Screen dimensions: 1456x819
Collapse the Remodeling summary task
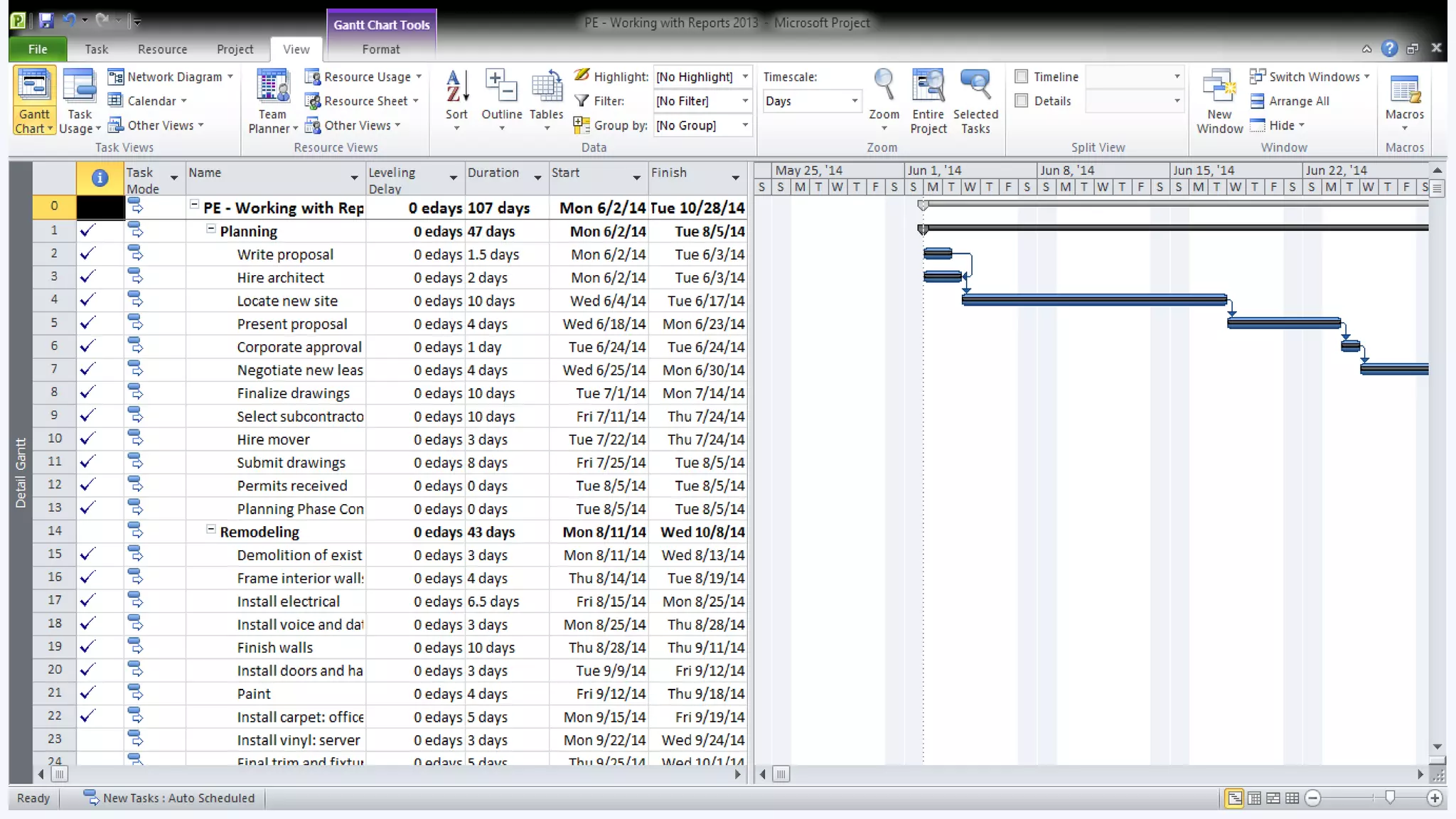click(211, 530)
